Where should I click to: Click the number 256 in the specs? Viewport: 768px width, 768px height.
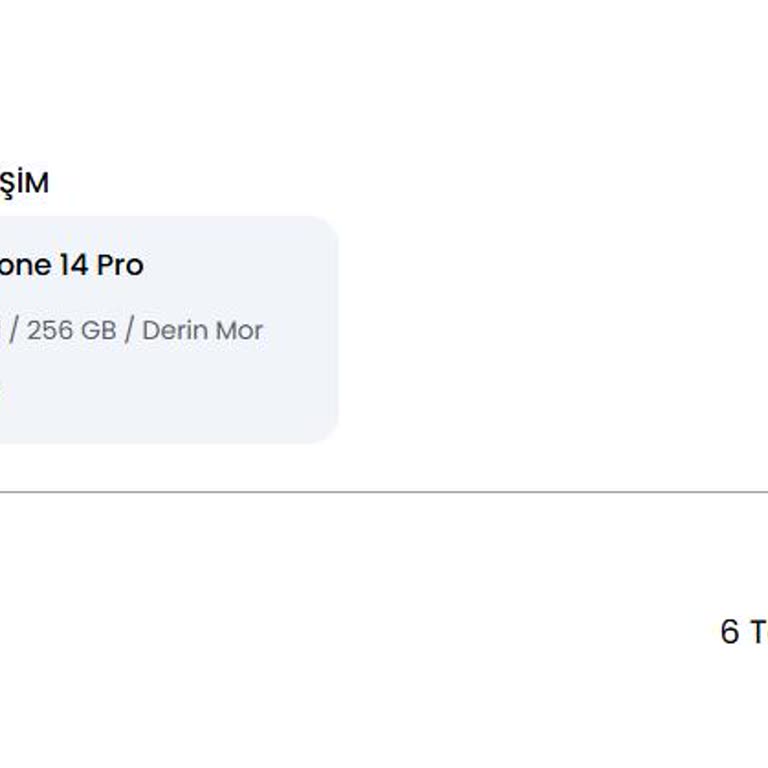[x=49, y=330]
